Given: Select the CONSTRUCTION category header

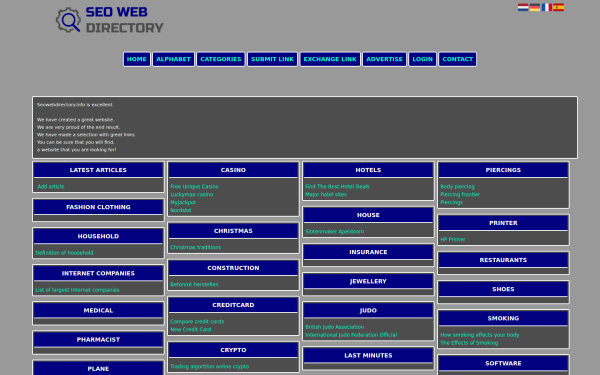Looking at the screenshot, I should point(233,268).
